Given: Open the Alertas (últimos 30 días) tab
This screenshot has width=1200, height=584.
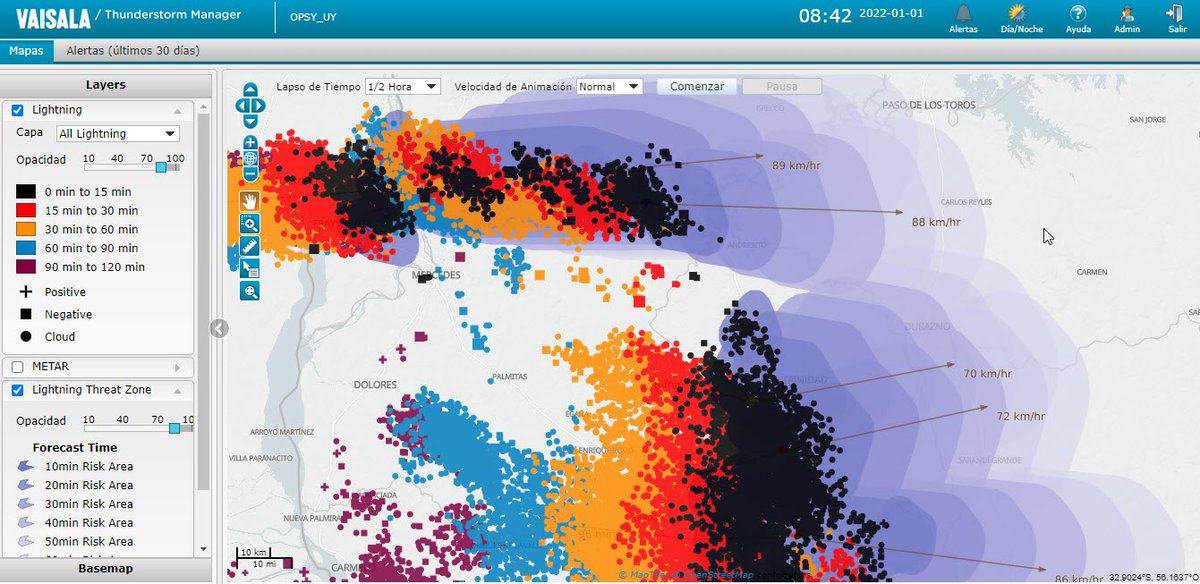Looking at the screenshot, I should 132,50.
